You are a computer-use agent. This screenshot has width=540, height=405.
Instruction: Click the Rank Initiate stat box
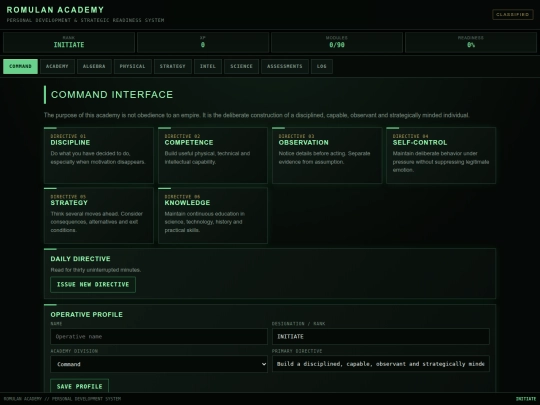point(69,42)
